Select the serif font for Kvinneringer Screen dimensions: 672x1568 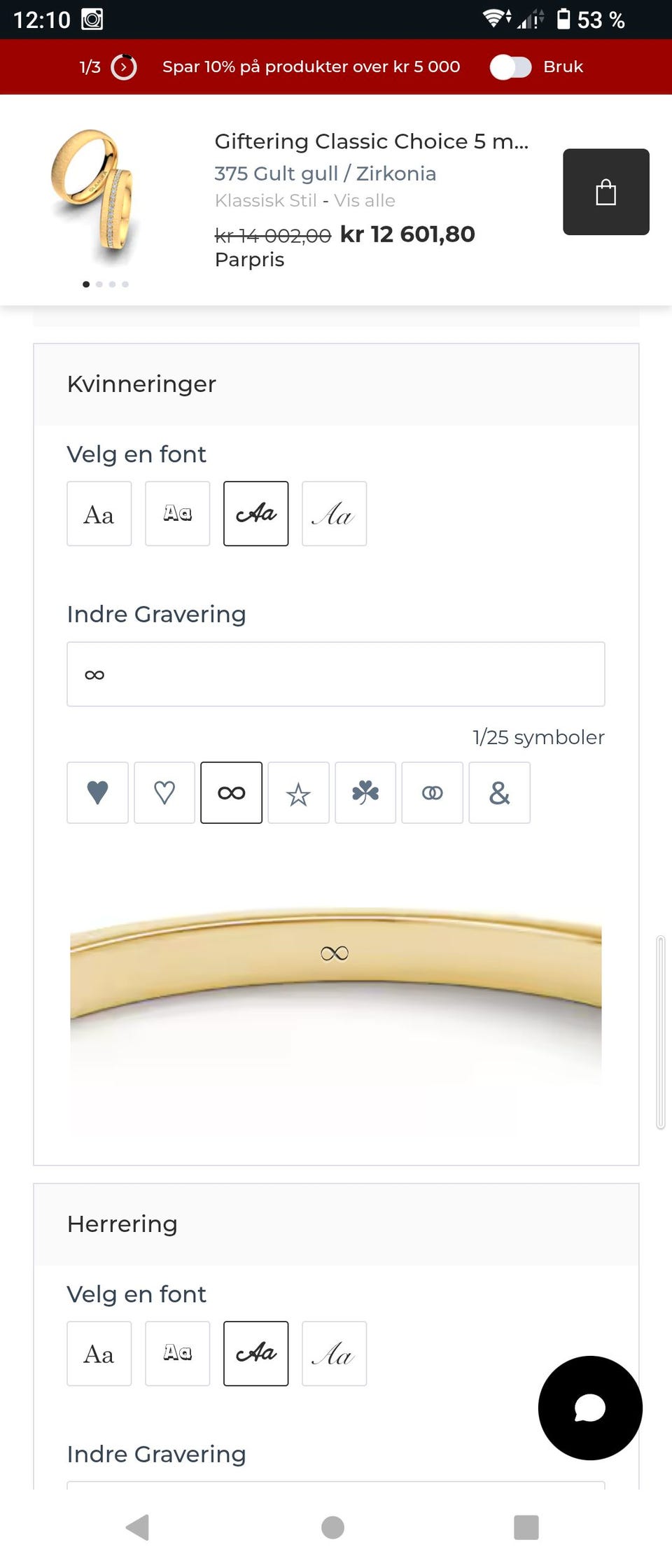pos(99,513)
